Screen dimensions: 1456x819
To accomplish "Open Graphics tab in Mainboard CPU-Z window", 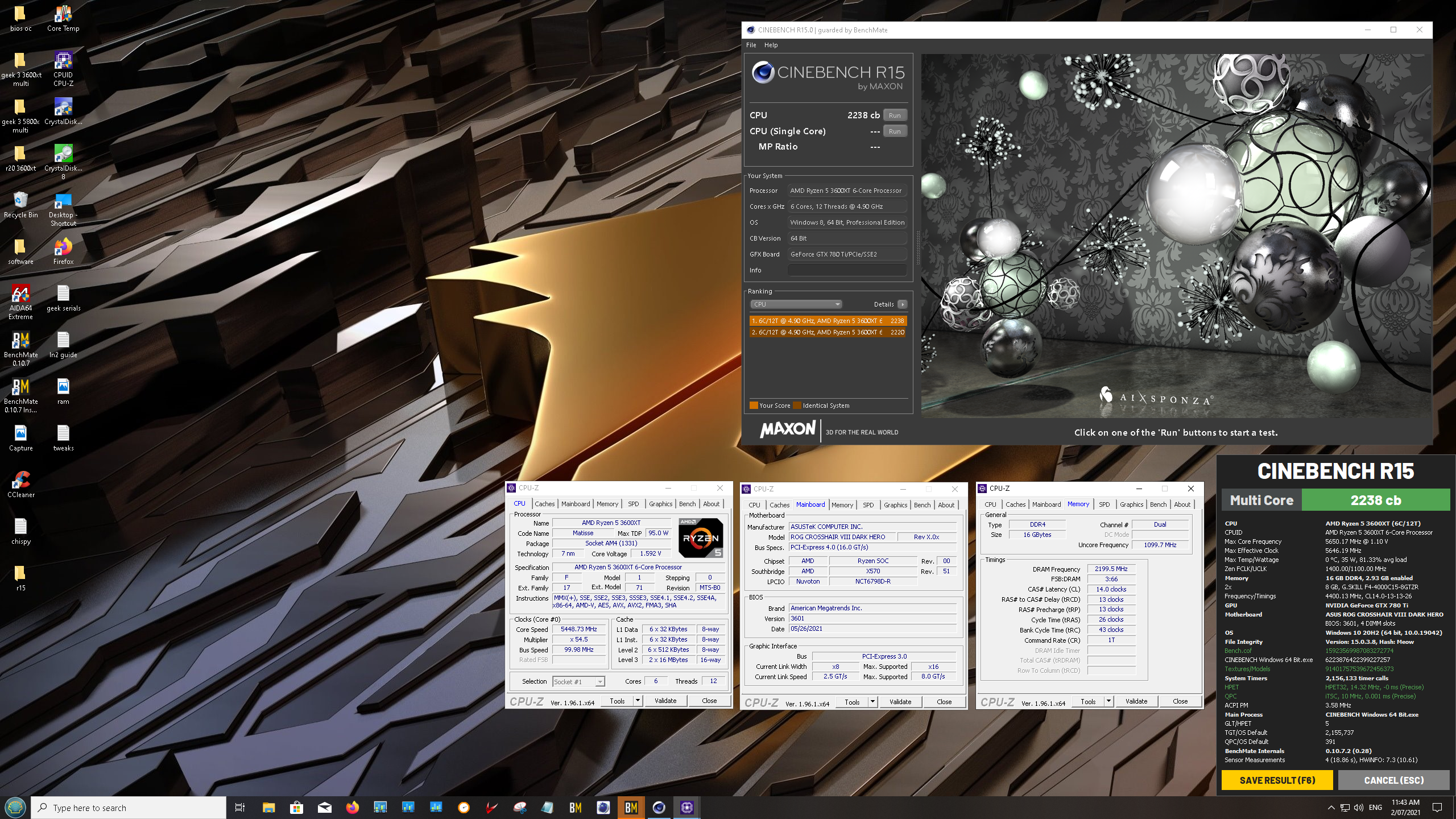I will click(895, 505).
